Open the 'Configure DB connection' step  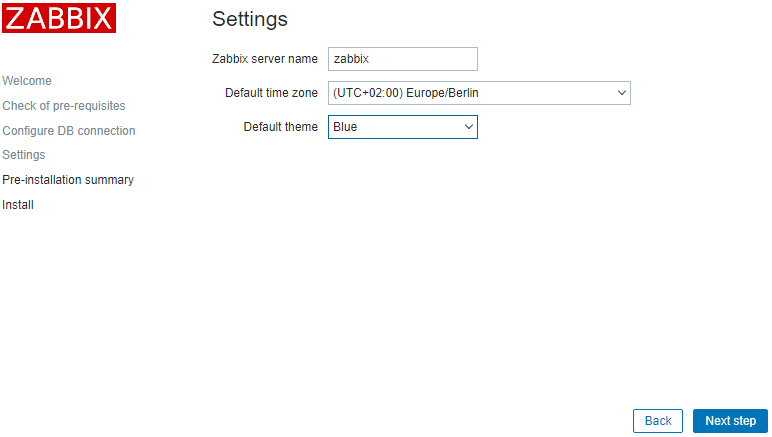tap(69, 131)
